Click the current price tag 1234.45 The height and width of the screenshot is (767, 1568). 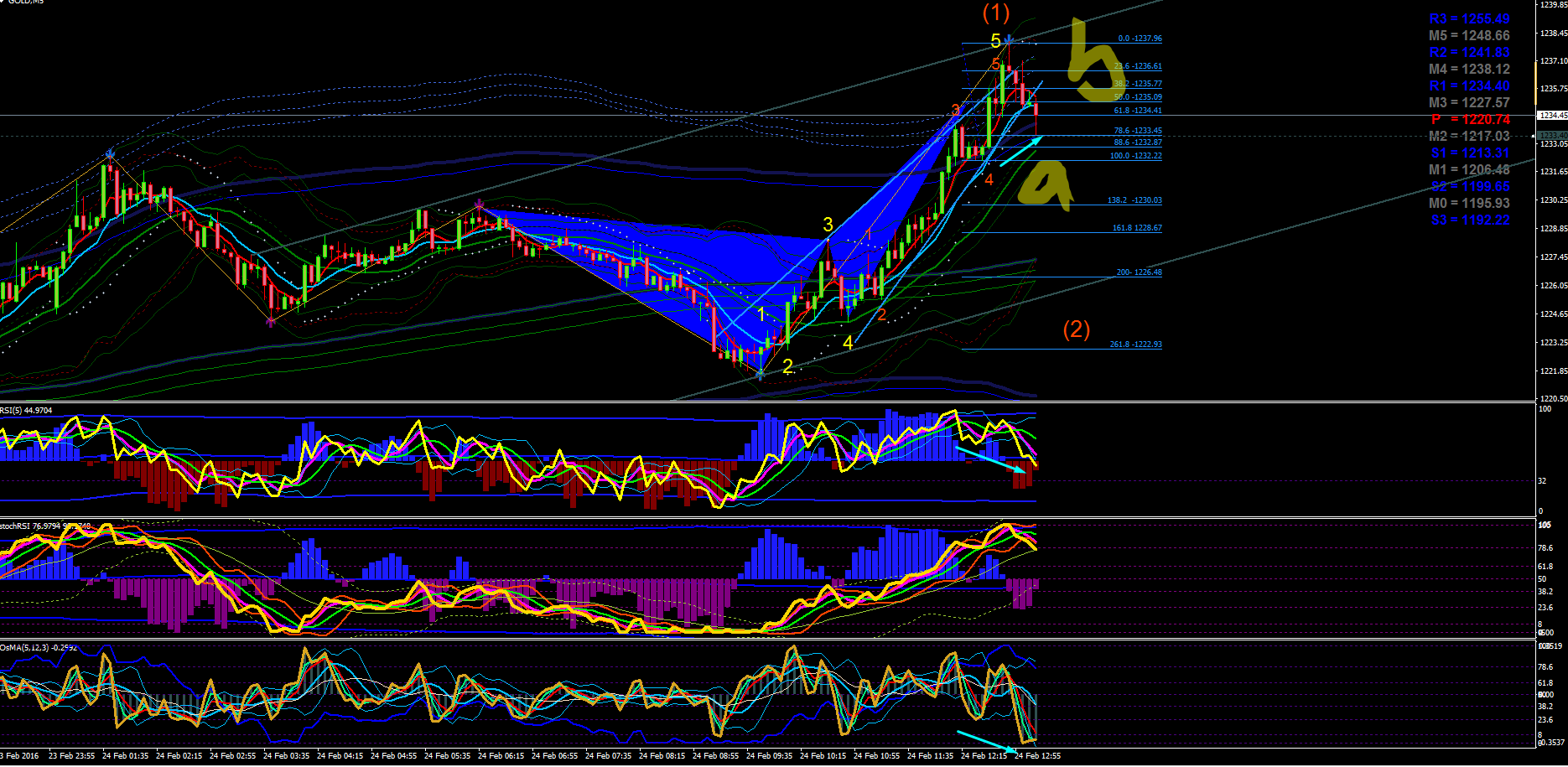[x=1551, y=116]
